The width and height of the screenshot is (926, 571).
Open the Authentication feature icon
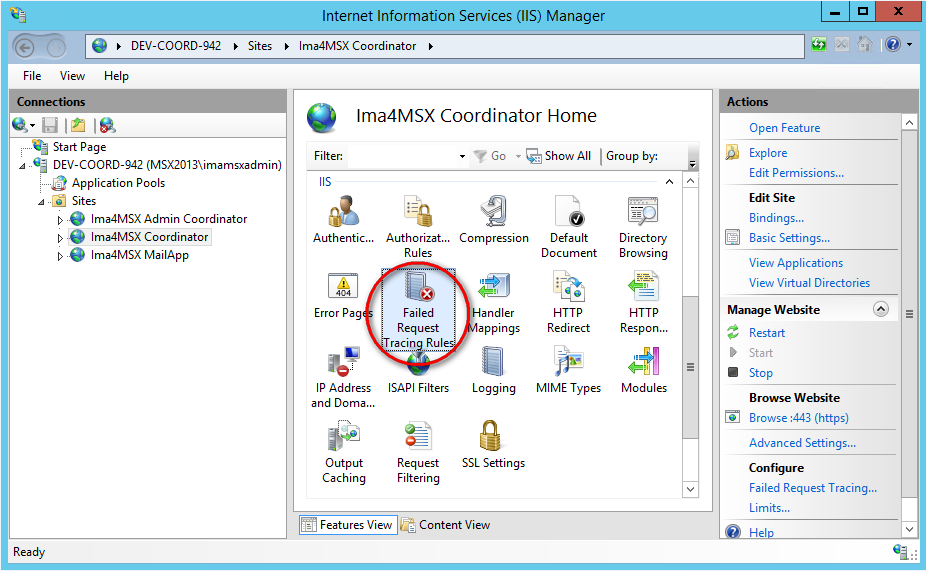[343, 220]
